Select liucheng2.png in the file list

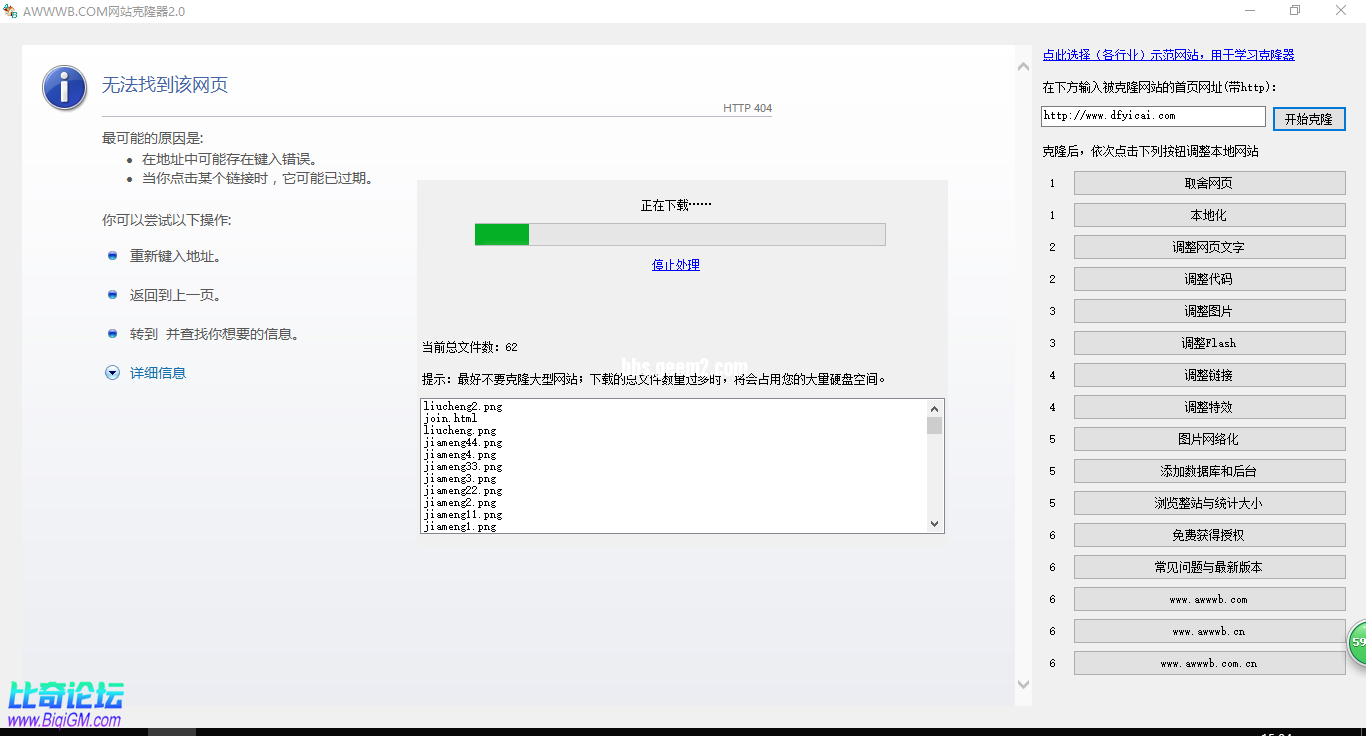tap(463, 407)
